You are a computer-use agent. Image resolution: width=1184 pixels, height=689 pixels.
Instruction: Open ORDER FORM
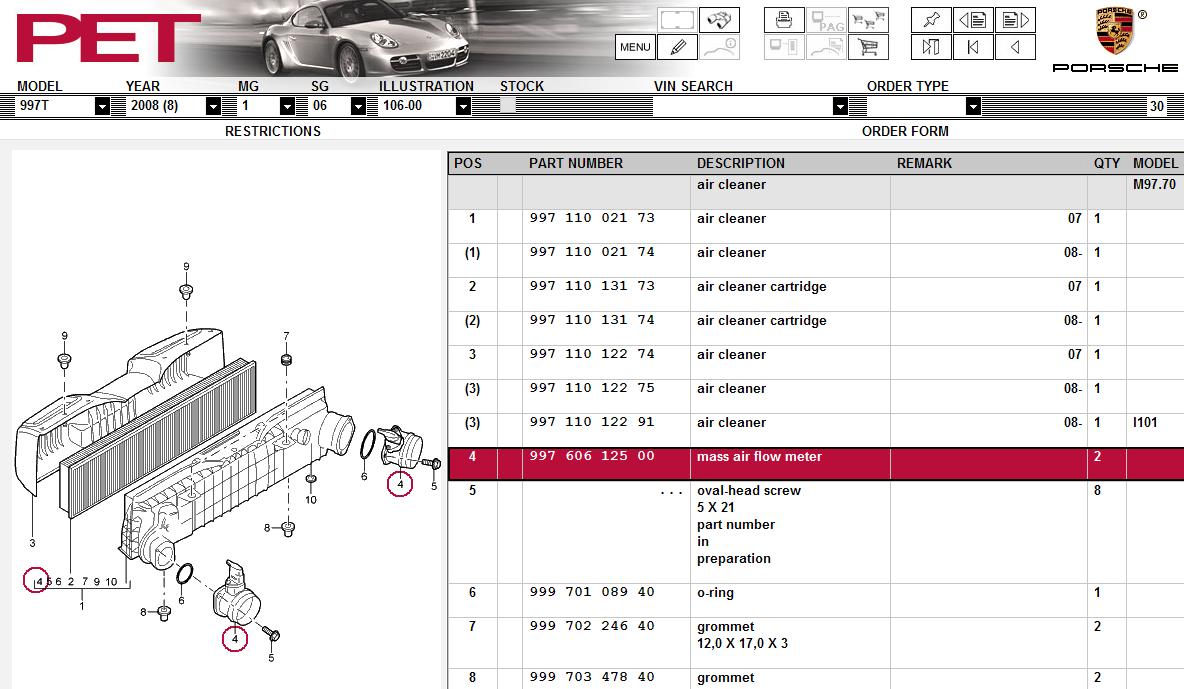905,131
